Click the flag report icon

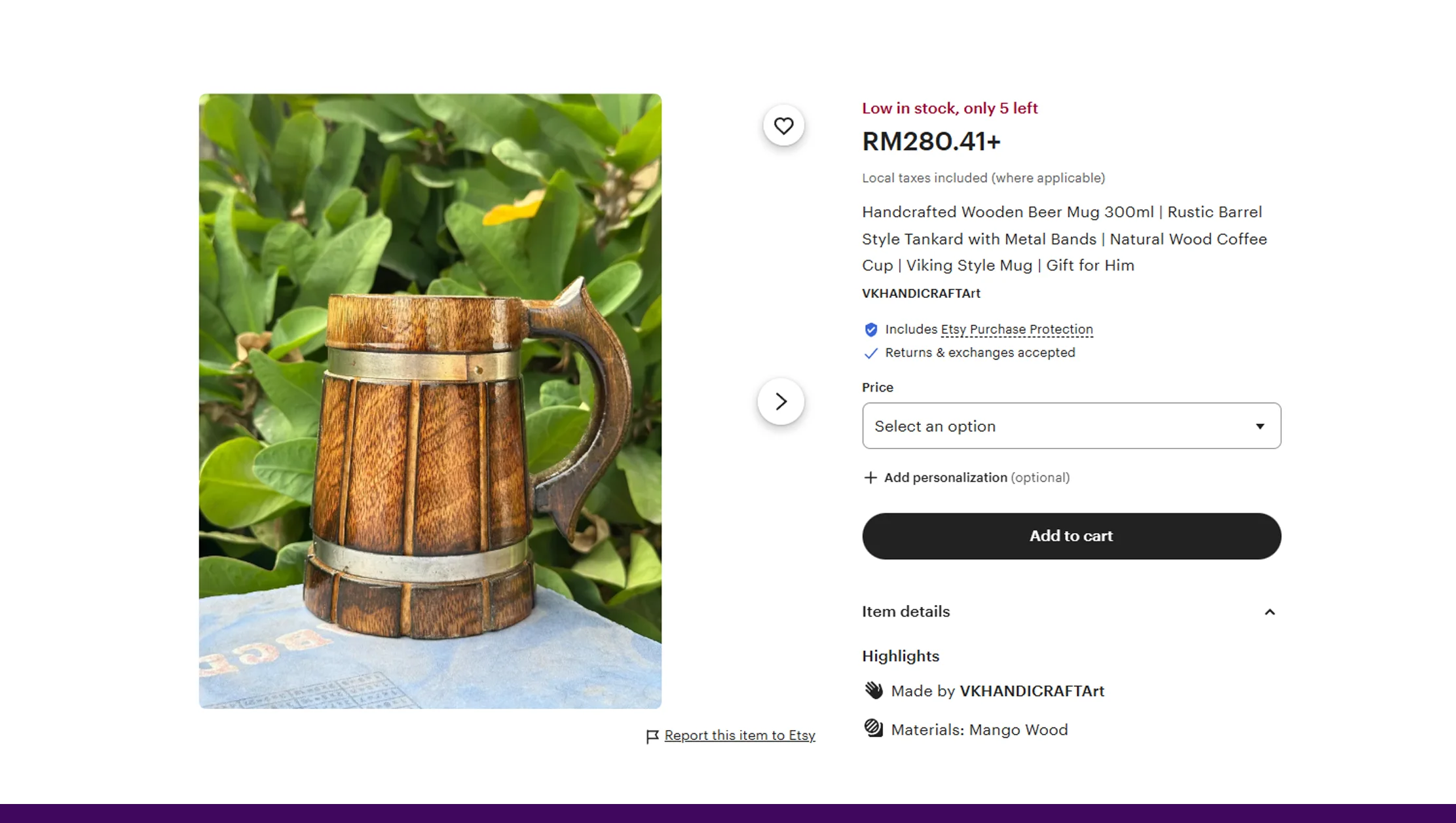point(652,737)
